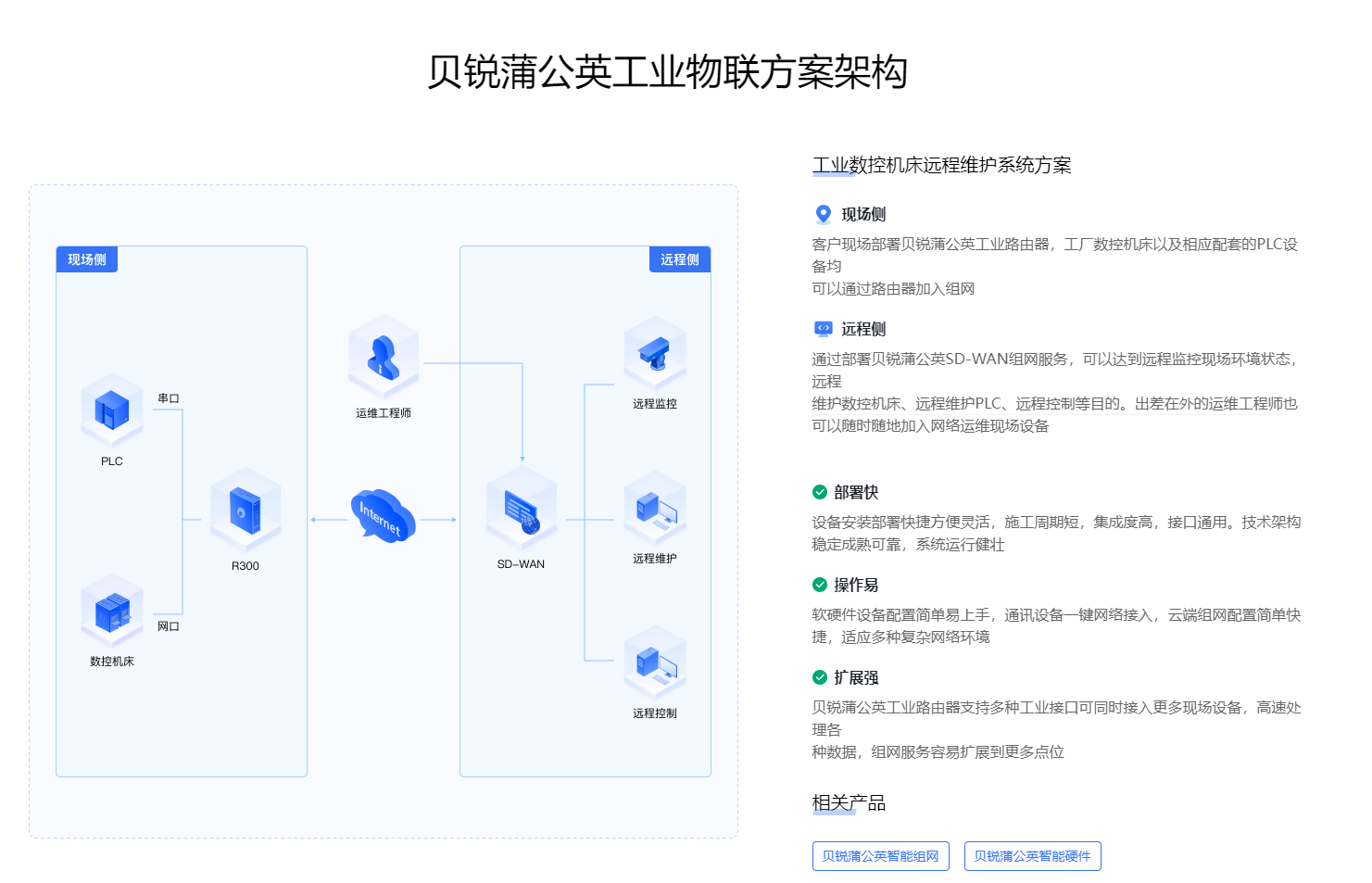1372x883 pixels.
Task: Click the 部署快 heading text
Action: [x=856, y=492]
